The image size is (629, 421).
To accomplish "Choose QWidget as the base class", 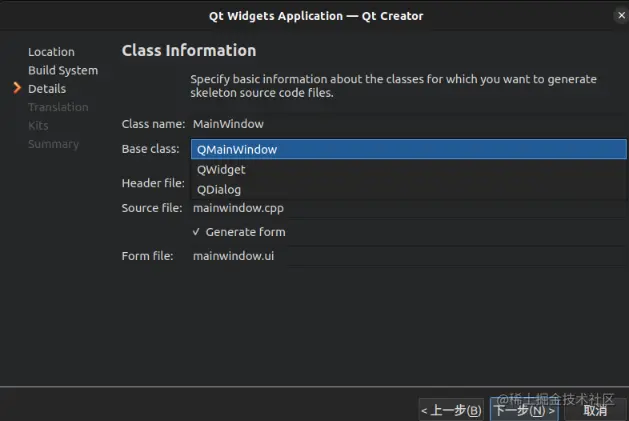I will pyautogui.click(x=408, y=169).
